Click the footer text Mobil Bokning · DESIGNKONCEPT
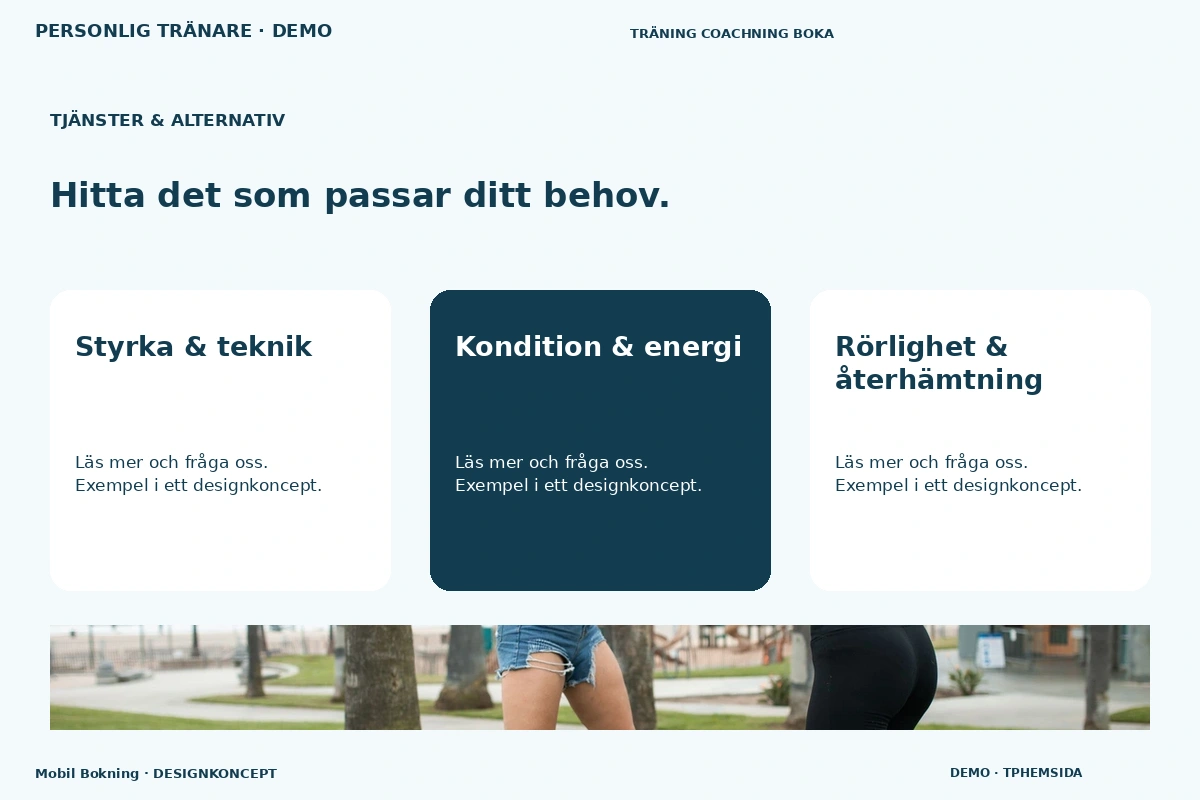This screenshot has height=800, width=1200. pyautogui.click(x=156, y=774)
